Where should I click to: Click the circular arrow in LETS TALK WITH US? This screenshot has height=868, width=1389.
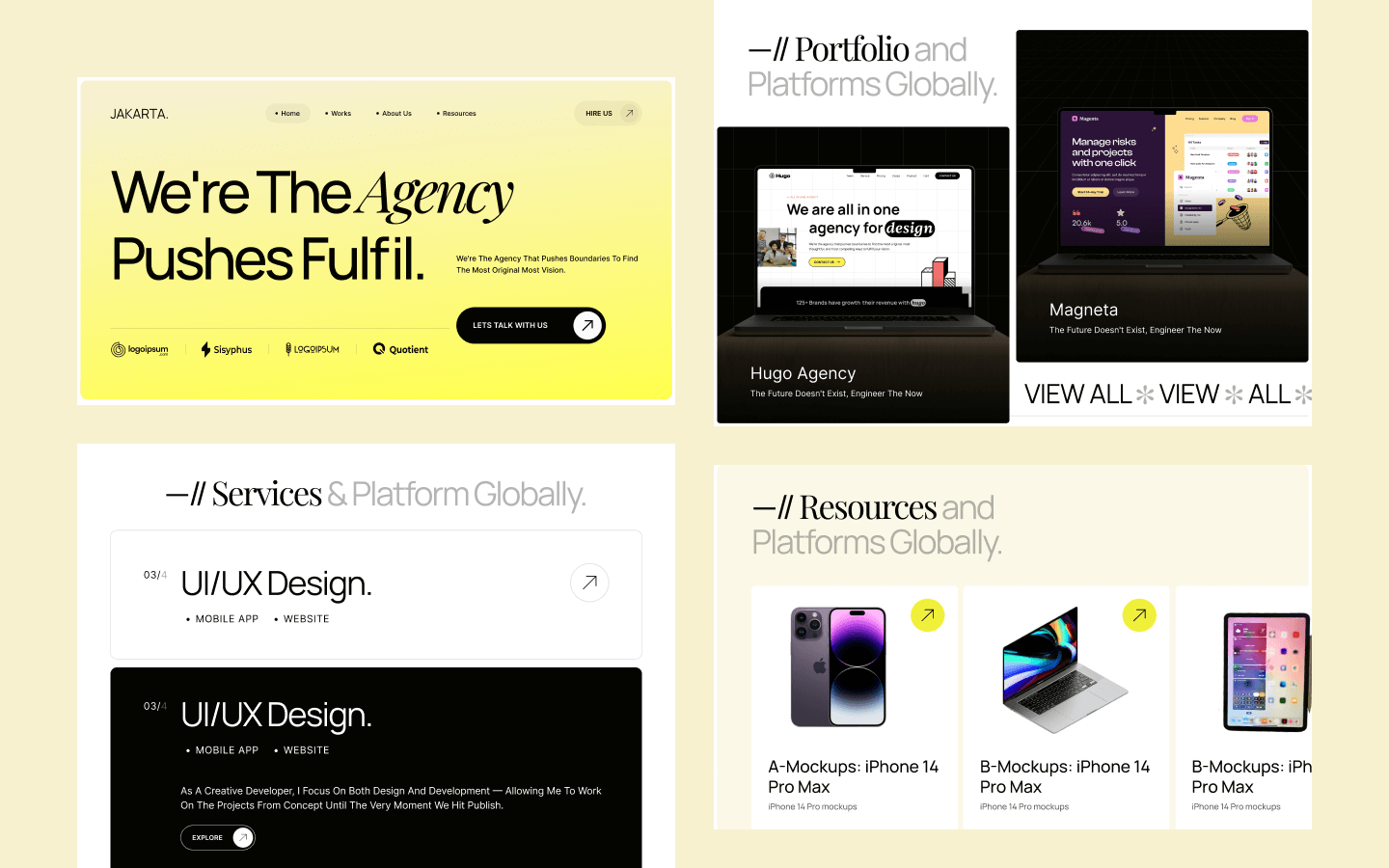point(586,325)
